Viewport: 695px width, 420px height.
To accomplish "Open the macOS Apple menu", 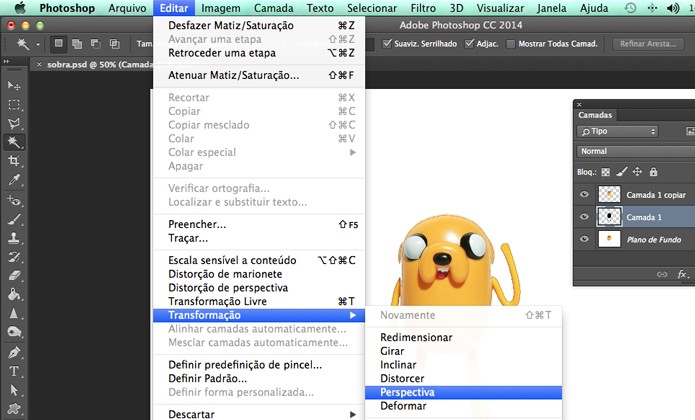I will point(20,8).
